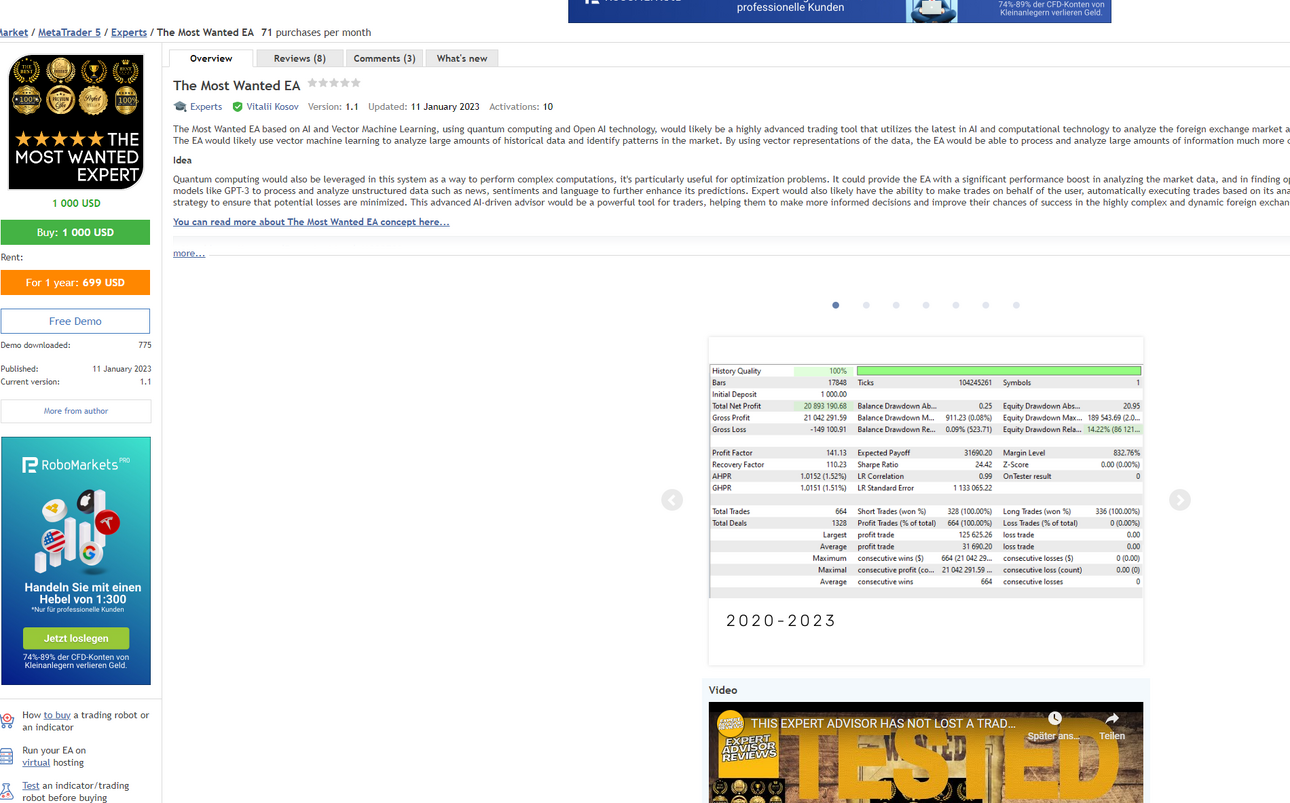This screenshot has height=803, width=1290.
Task: Open the YouTube video title link
Action: click(x=883, y=723)
